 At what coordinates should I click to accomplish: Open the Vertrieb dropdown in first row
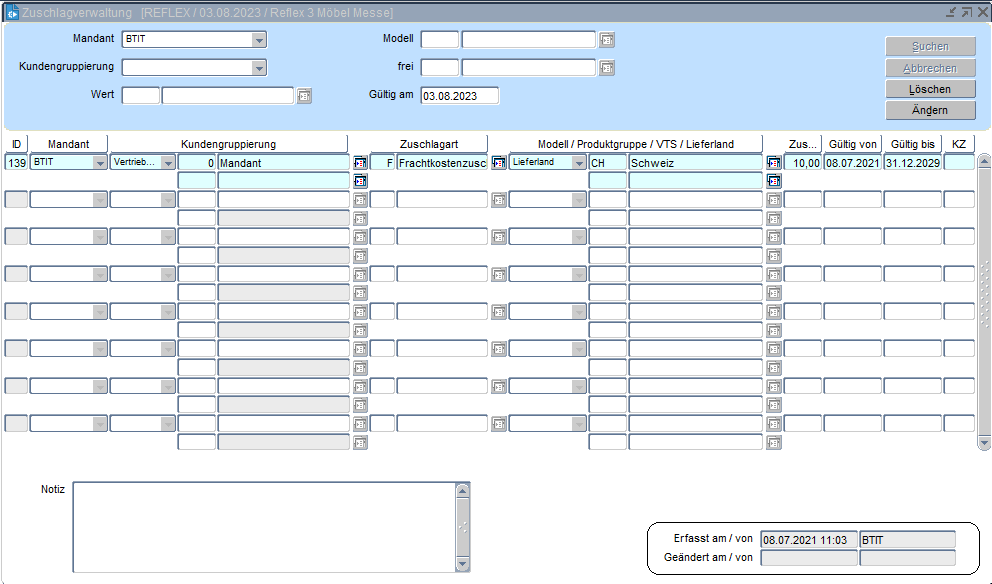pyautogui.click(x=167, y=162)
